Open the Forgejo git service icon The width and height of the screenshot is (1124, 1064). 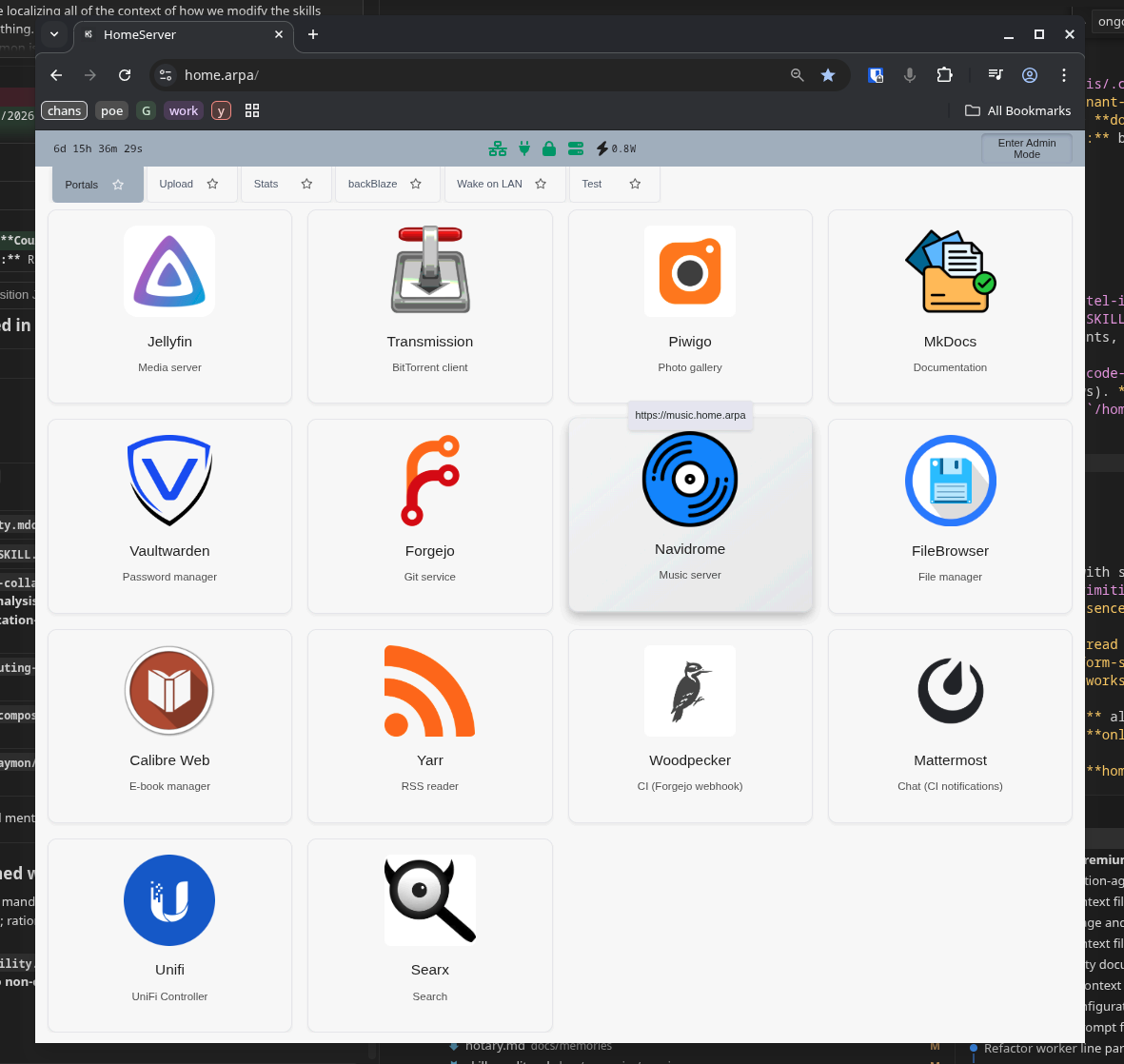[x=429, y=481]
